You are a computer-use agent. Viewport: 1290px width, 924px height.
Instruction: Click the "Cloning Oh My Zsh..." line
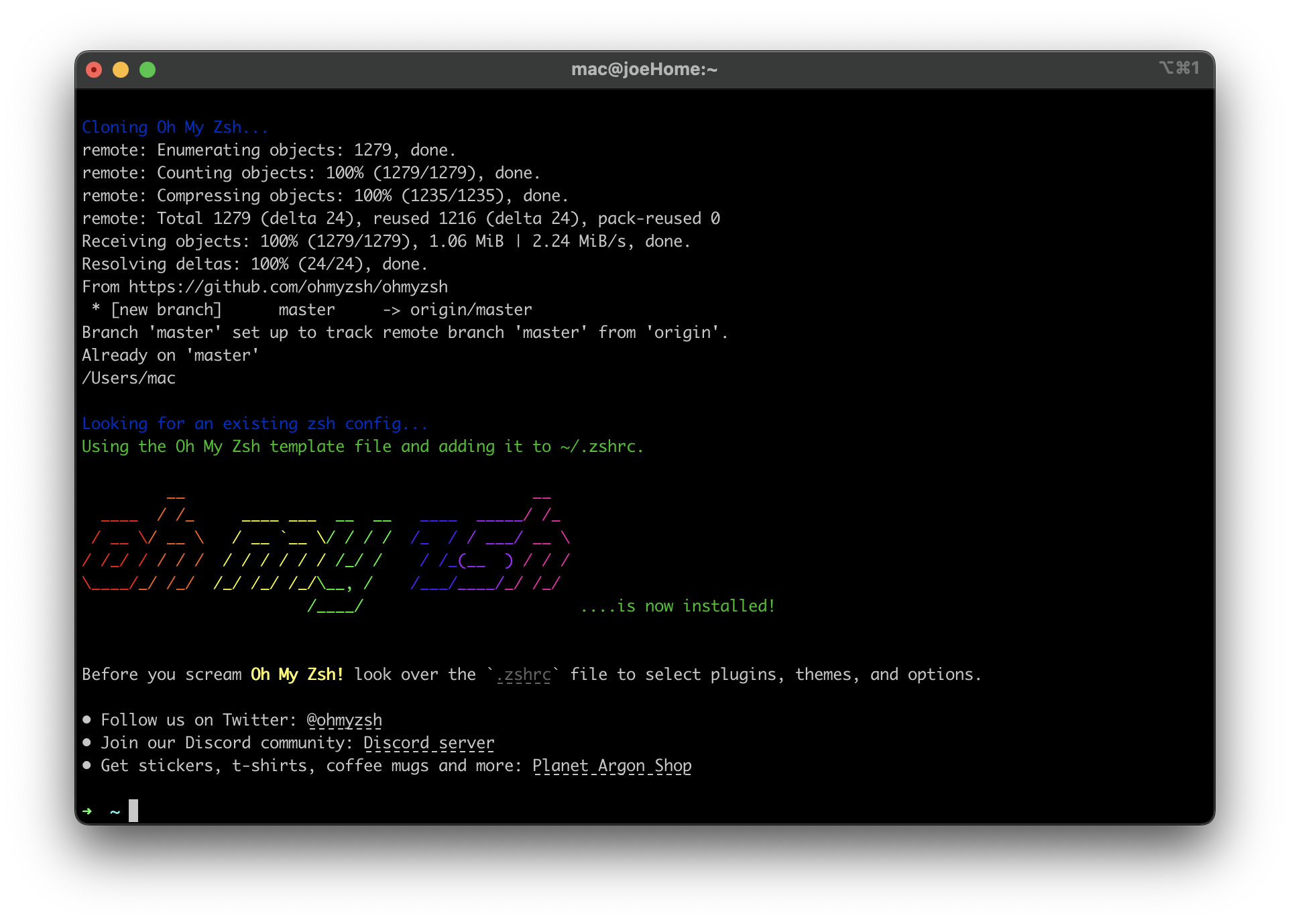point(174,127)
